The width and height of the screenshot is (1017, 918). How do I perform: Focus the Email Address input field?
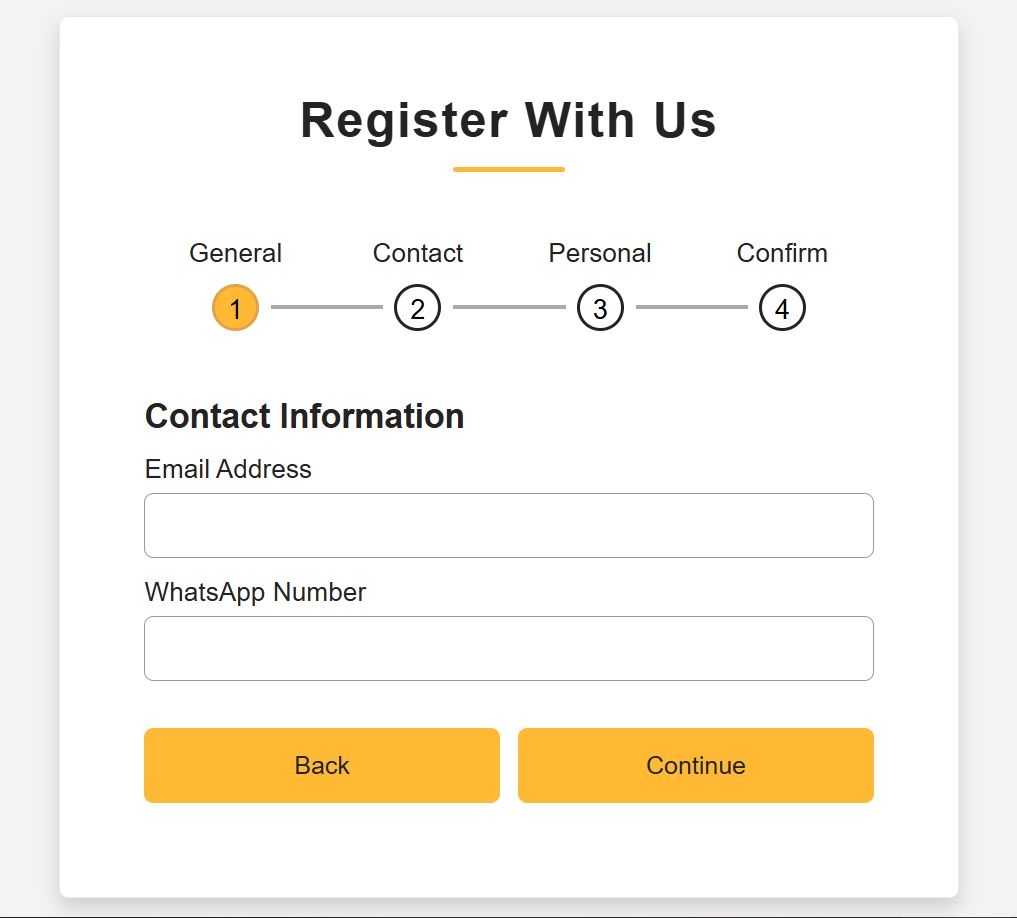tap(508, 525)
